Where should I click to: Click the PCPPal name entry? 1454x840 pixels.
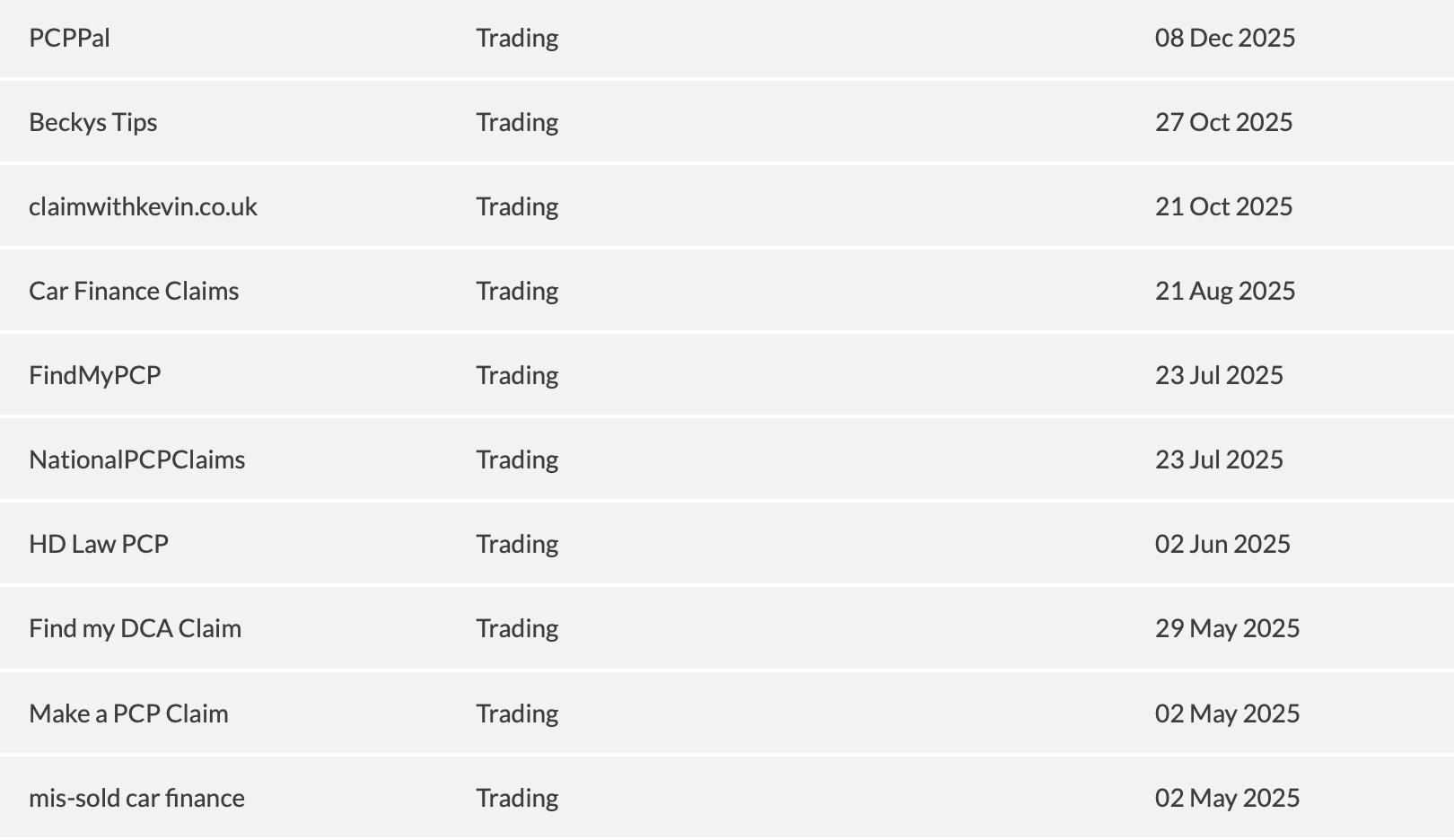(x=69, y=38)
